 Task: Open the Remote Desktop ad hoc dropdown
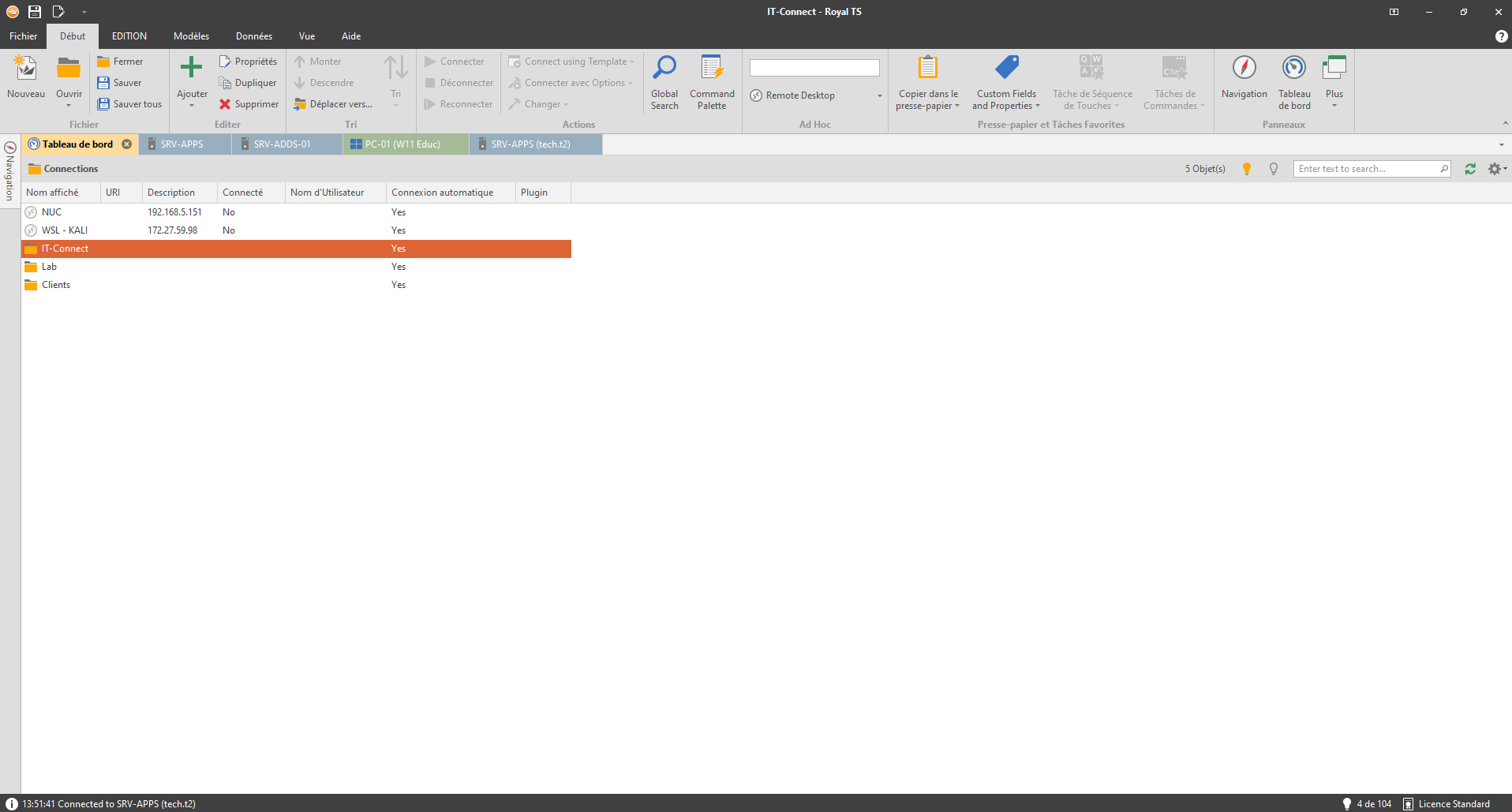[879, 95]
